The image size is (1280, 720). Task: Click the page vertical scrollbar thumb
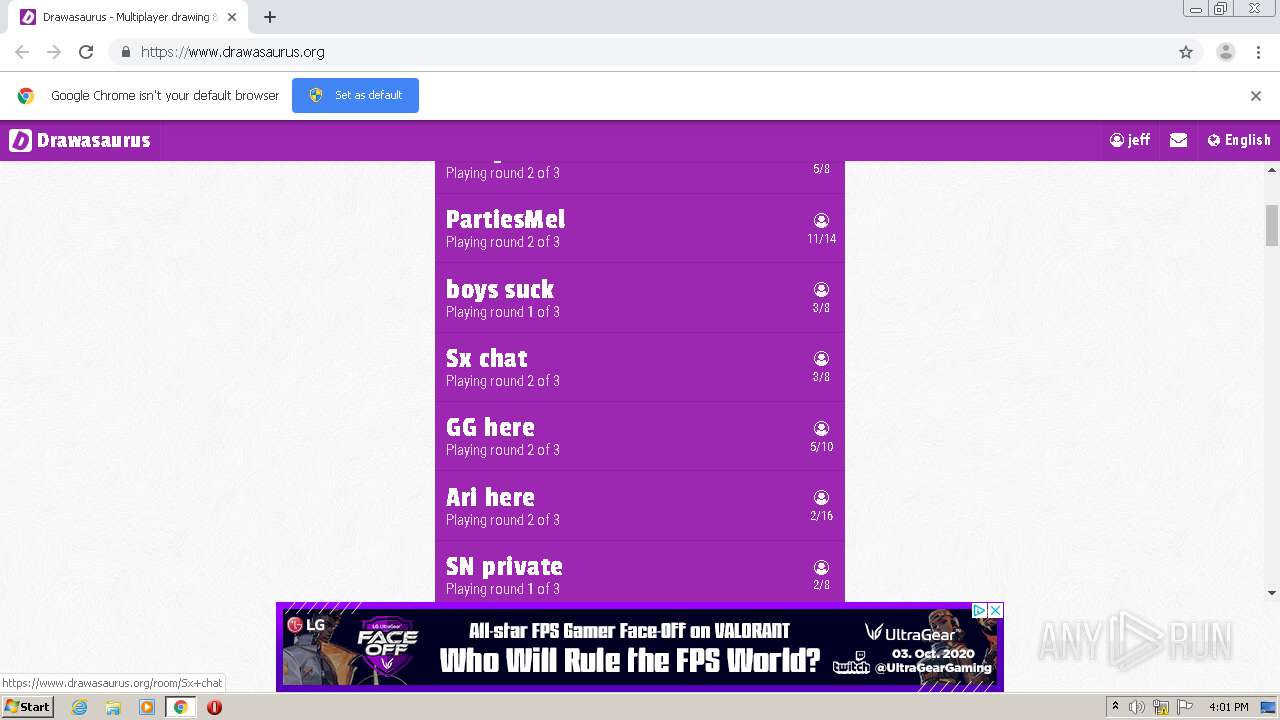[x=1272, y=225]
